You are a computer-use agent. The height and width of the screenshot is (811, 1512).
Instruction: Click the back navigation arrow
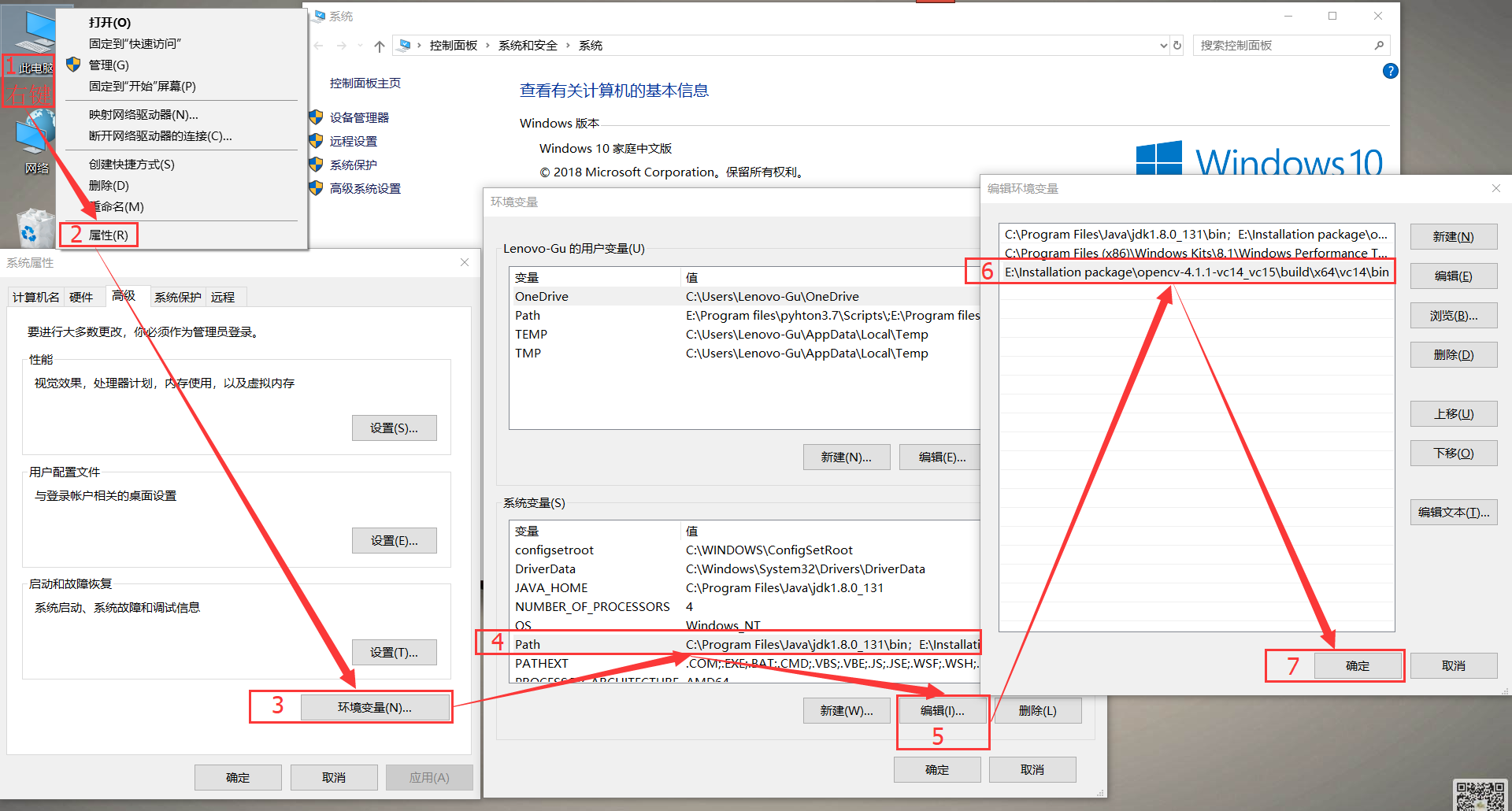click(318, 45)
